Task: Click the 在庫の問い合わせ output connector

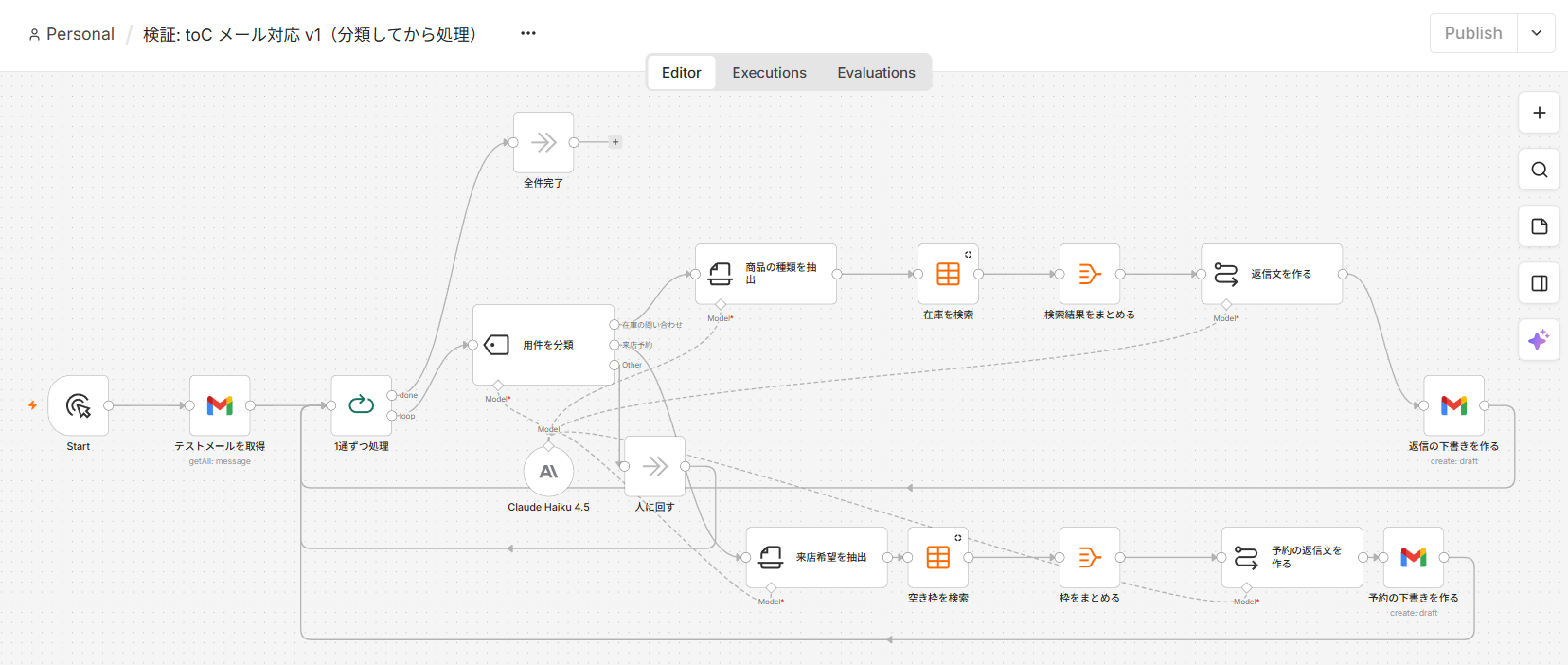Action: tap(615, 325)
